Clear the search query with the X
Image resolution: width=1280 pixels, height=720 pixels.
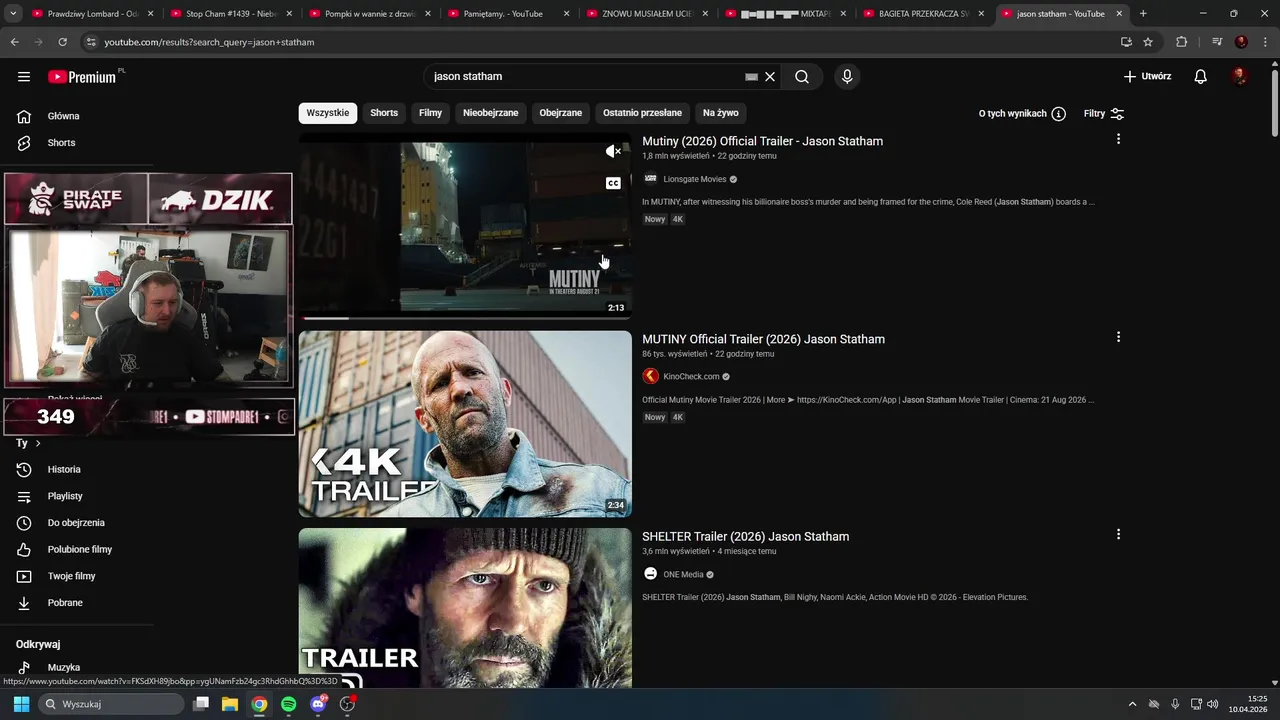(770, 77)
